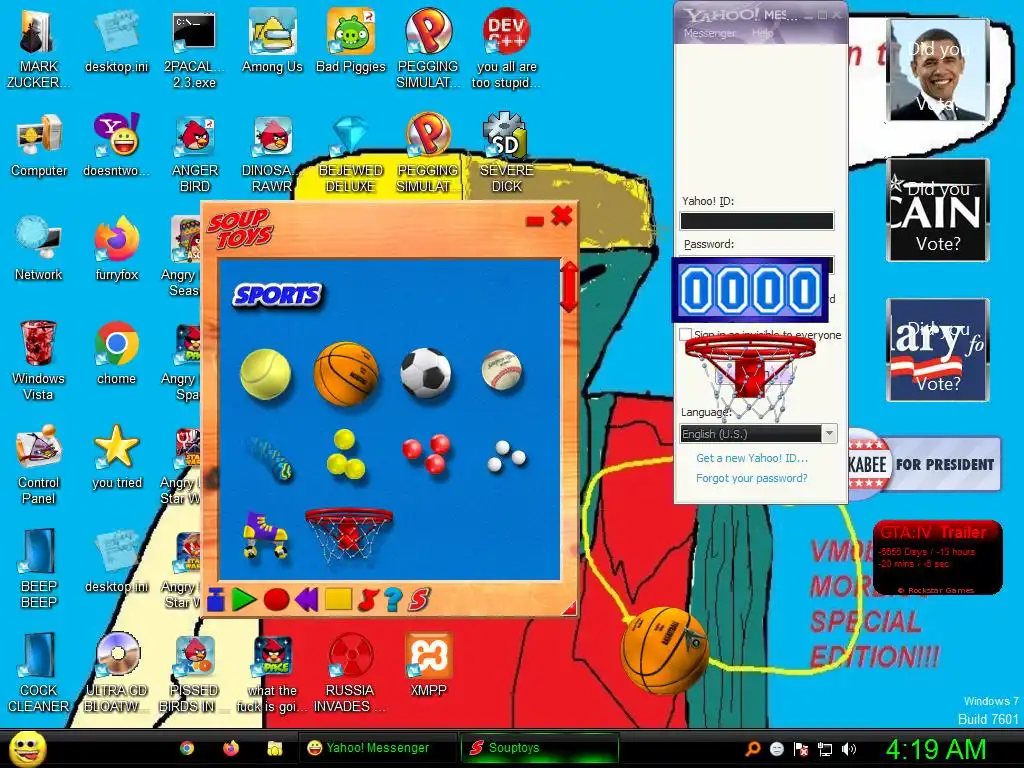Click the KABEE FOR PRESIDENT gadget
Screen dimensions: 1024x768
point(924,464)
